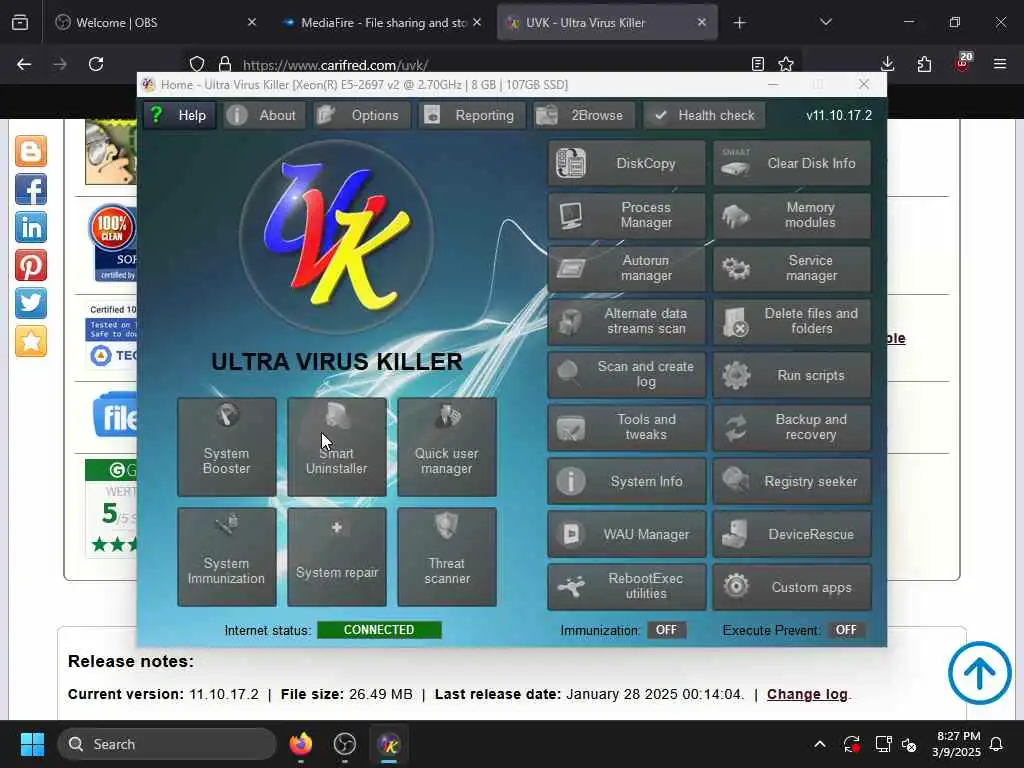Share page on Facebook
Image resolution: width=1024 pixels, height=768 pixels.
[x=31, y=189]
